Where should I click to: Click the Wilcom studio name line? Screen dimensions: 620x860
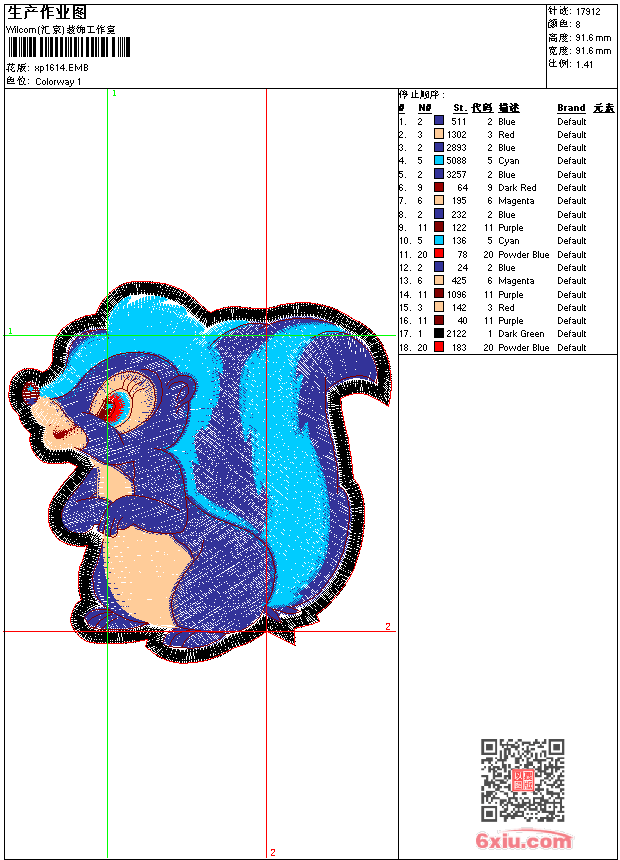(x=60, y=30)
